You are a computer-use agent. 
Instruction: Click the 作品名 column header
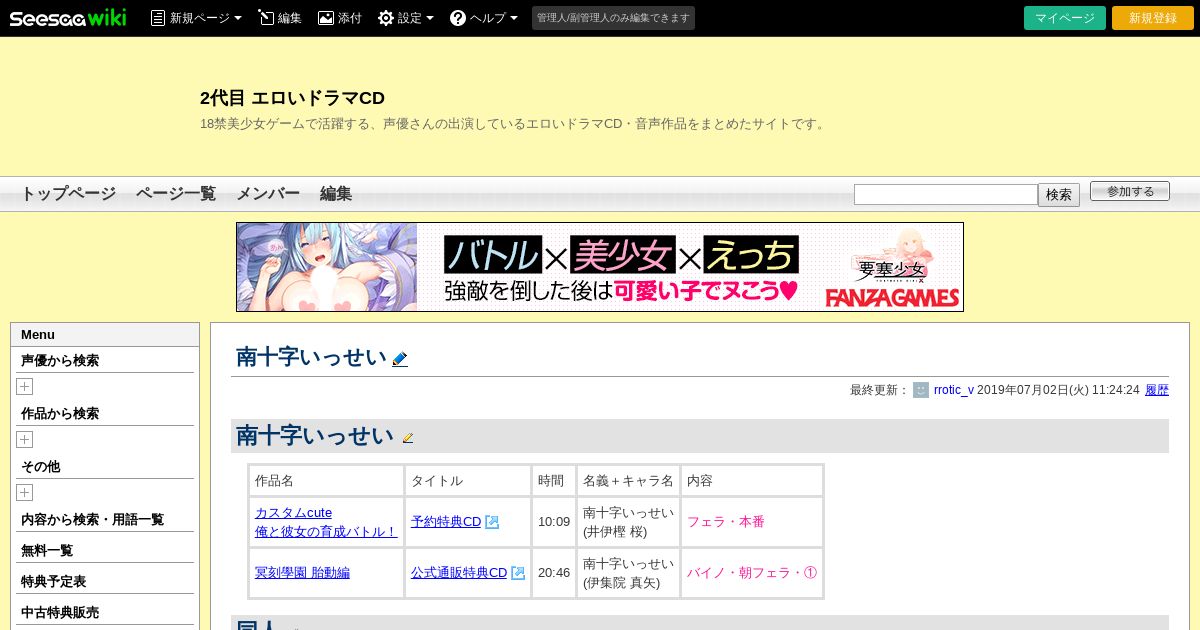pyautogui.click(x=326, y=480)
